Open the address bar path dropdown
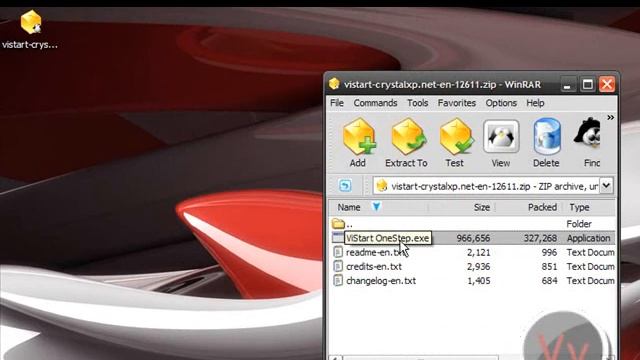This screenshot has height=360, width=640. coord(607,186)
